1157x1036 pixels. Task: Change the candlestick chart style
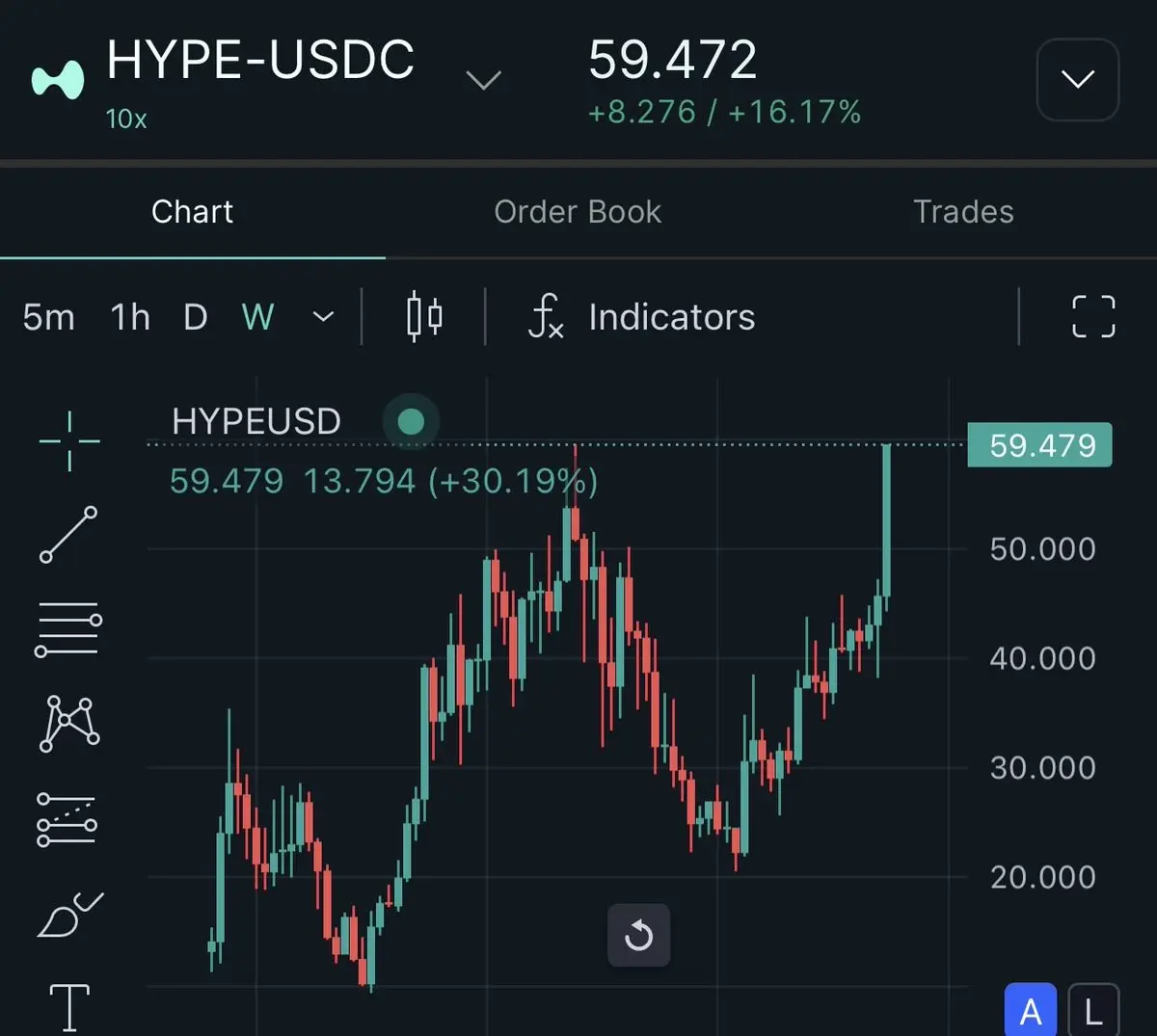[x=424, y=316]
